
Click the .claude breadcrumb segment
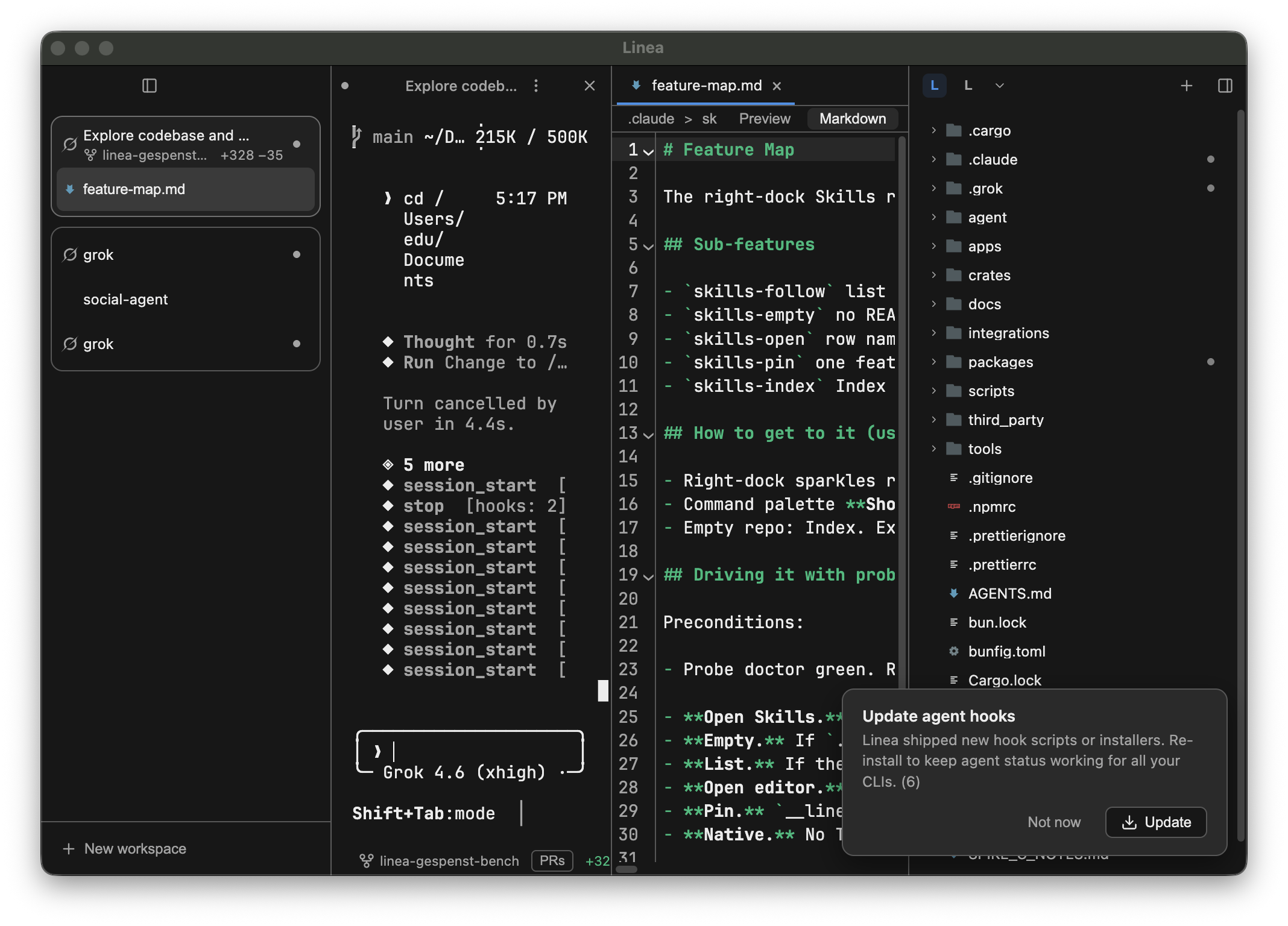click(651, 119)
